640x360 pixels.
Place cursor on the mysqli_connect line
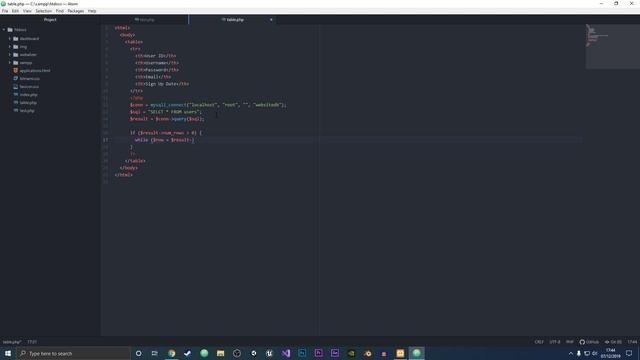point(208,105)
